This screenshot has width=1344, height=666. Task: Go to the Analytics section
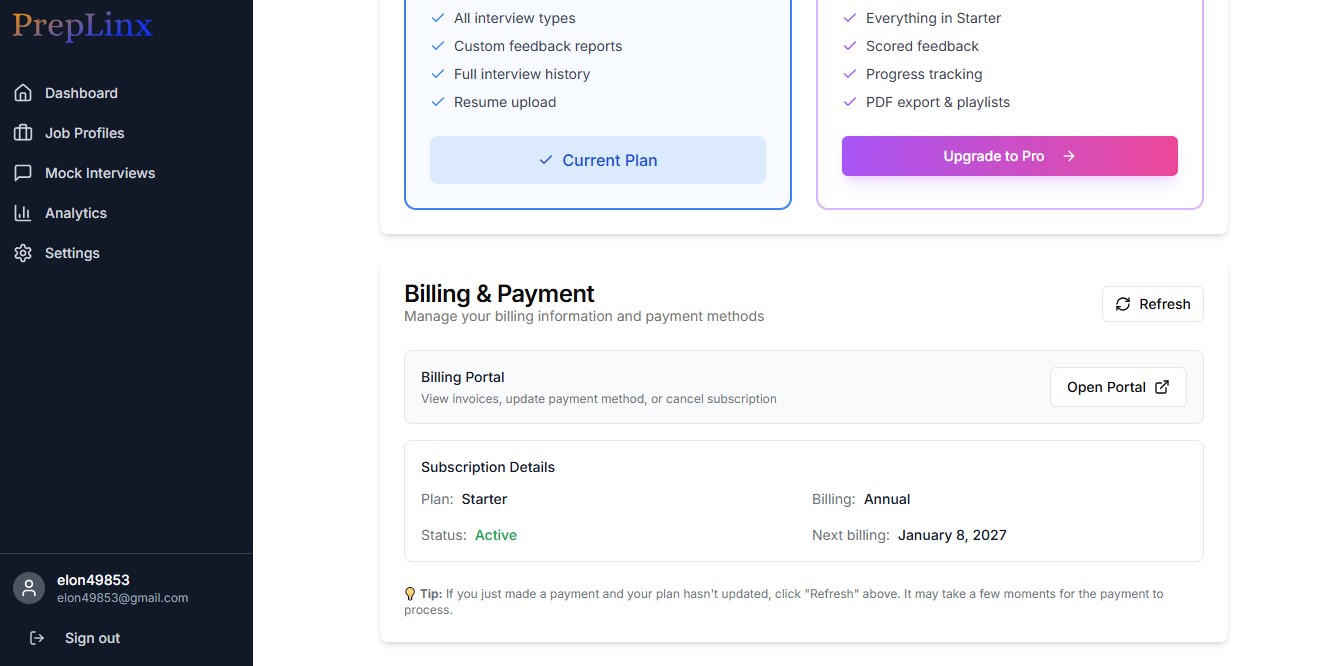coord(76,213)
